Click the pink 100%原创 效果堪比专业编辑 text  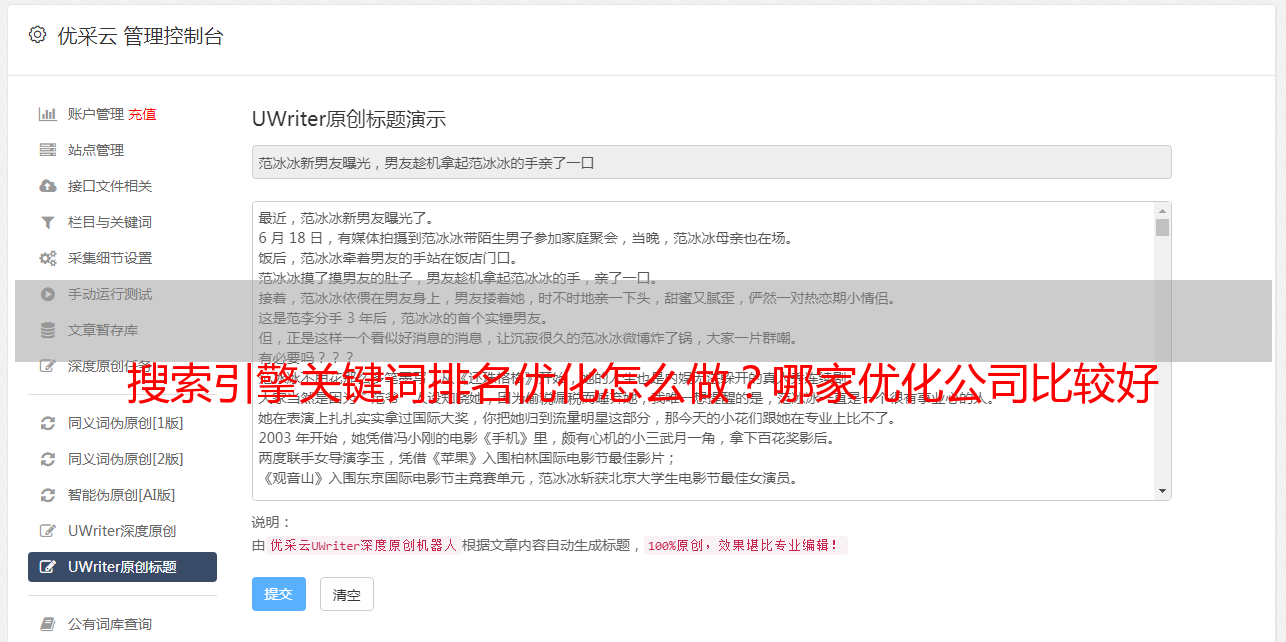745,546
